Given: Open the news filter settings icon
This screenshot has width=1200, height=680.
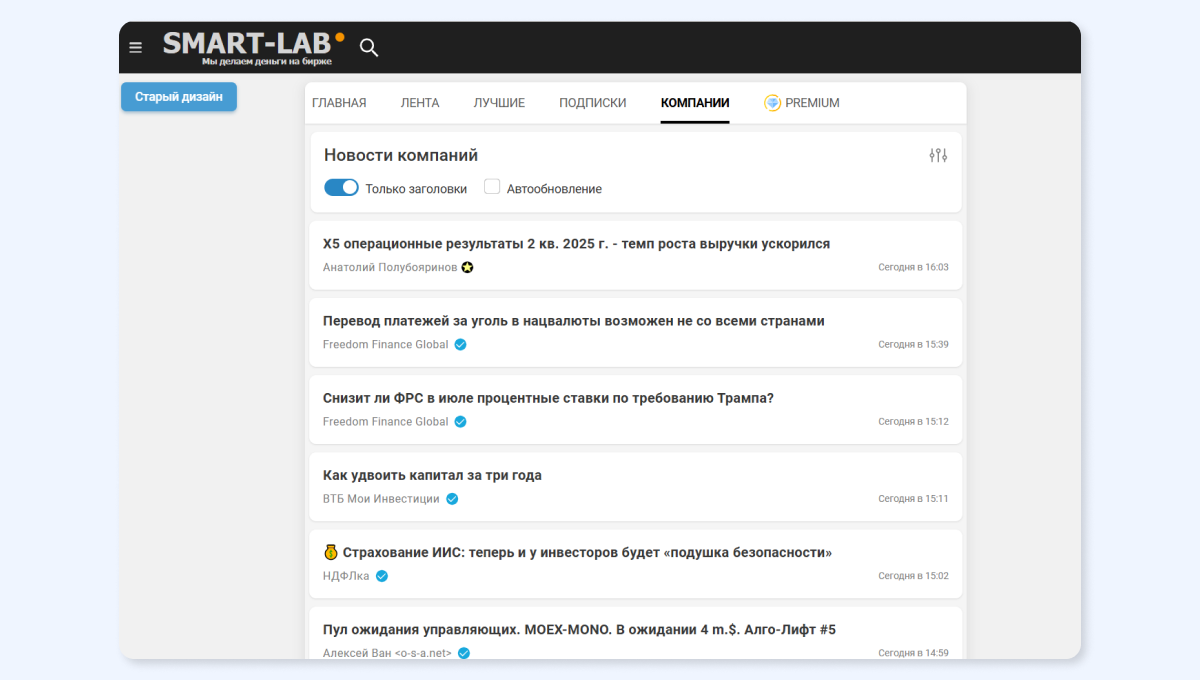Looking at the screenshot, I should point(938,155).
